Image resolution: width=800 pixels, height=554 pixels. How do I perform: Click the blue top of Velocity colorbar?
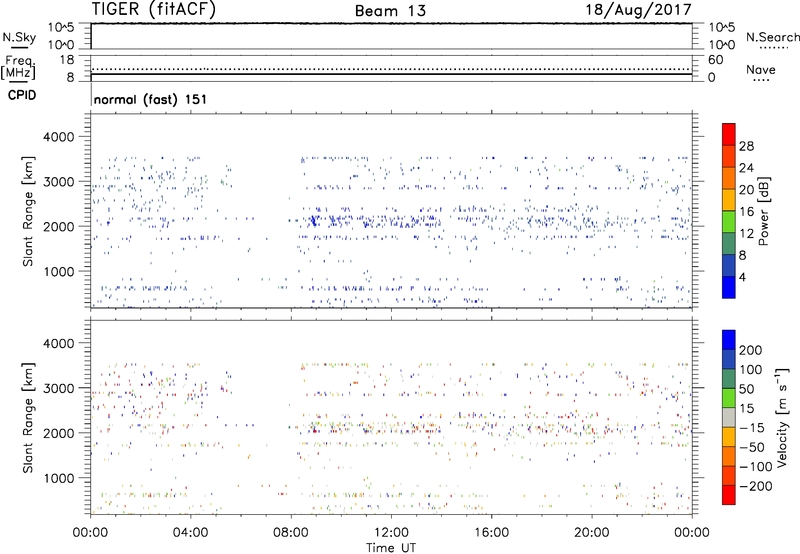[x=729, y=340]
